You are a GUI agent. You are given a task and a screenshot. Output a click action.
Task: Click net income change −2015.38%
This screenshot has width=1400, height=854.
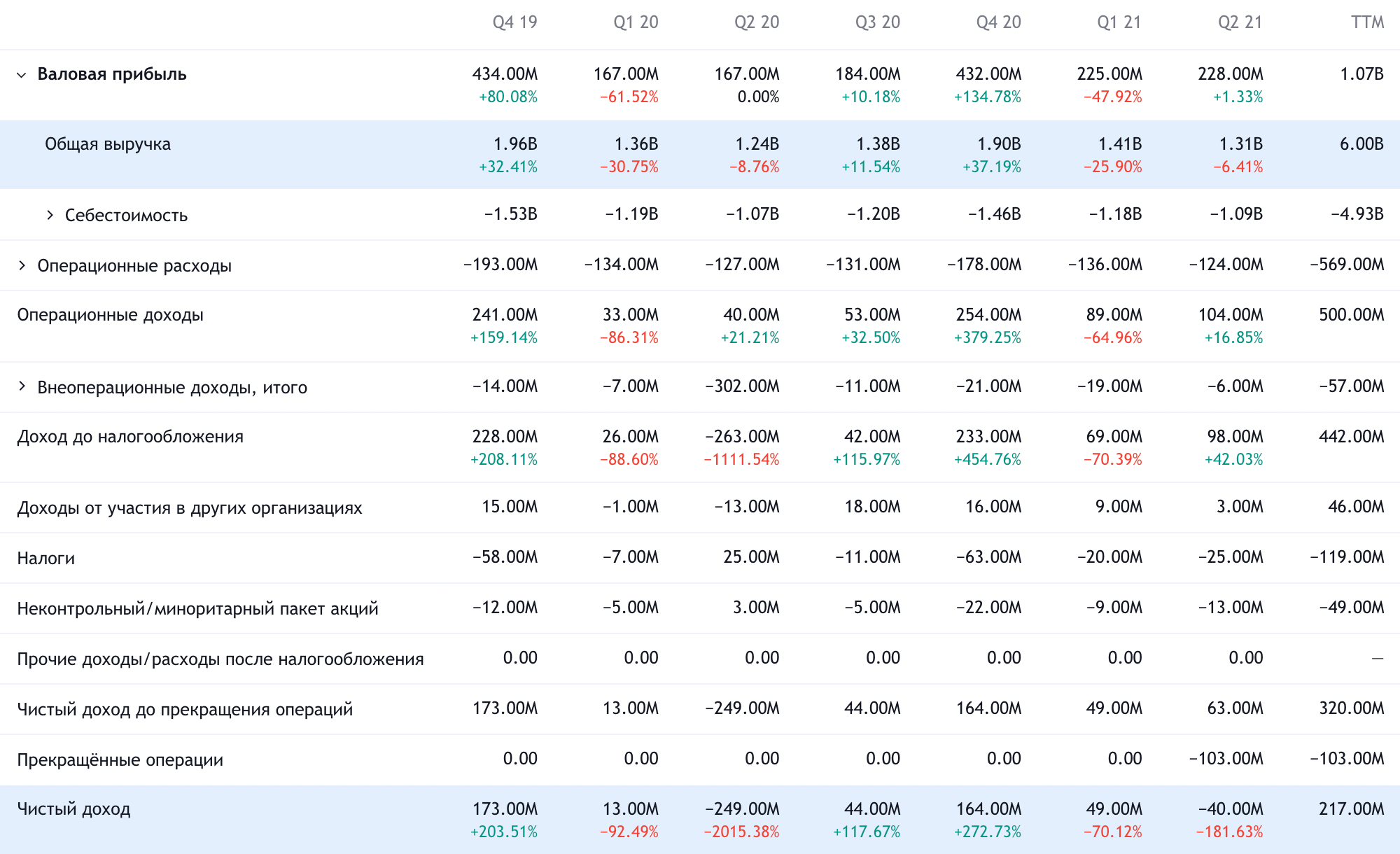point(741,832)
